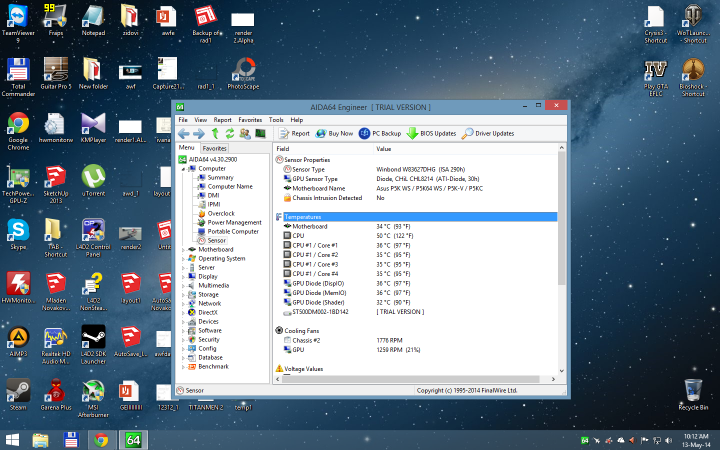Image resolution: width=720 pixels, height=450 pixels.
Task: Select the Summary item in the tree
Action: click(x=220, y=178)
